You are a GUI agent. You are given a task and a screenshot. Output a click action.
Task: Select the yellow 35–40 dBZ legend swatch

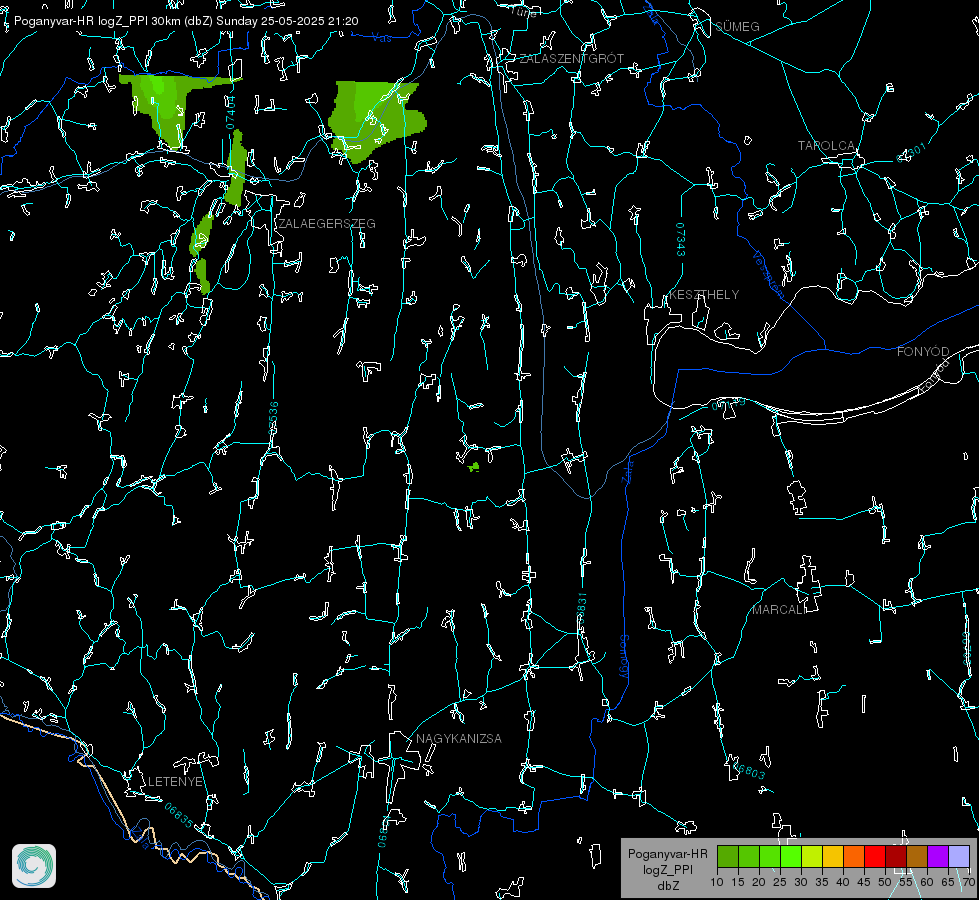point(832,856)
